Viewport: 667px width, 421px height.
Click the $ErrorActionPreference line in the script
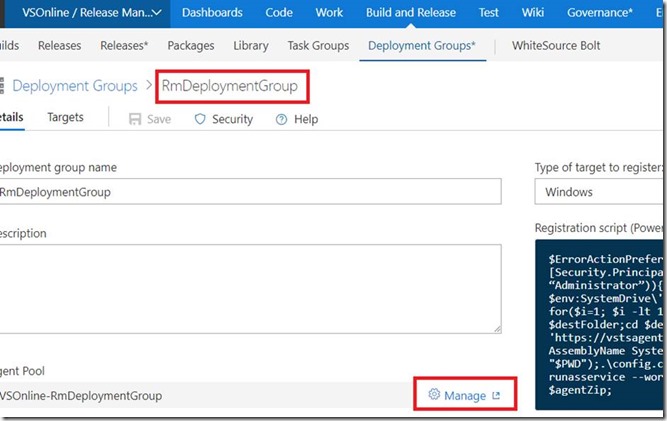[606, 259]
